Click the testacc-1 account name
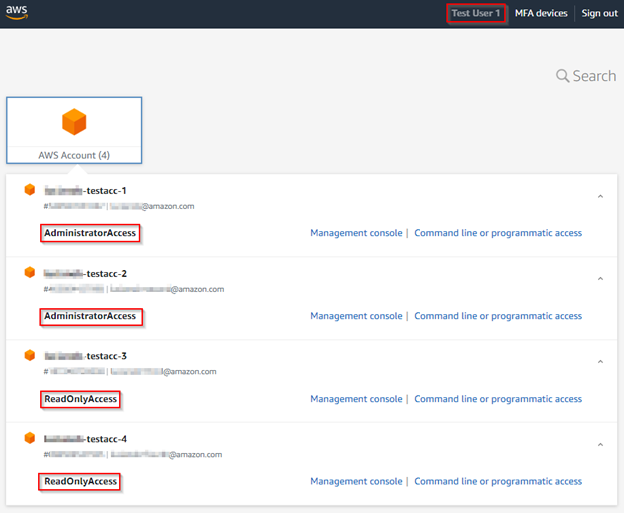 pyautogui.click(x=85, y=191)
